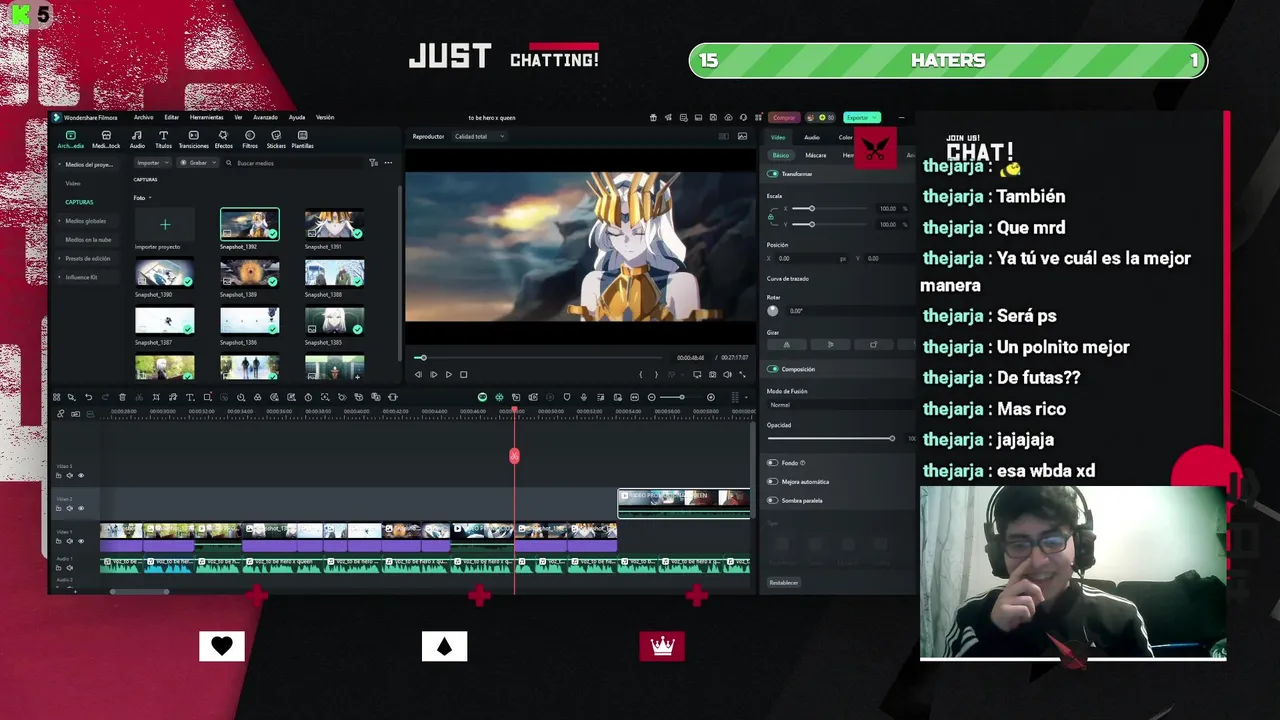Open the Foto sort dropdown

point(143,198)
